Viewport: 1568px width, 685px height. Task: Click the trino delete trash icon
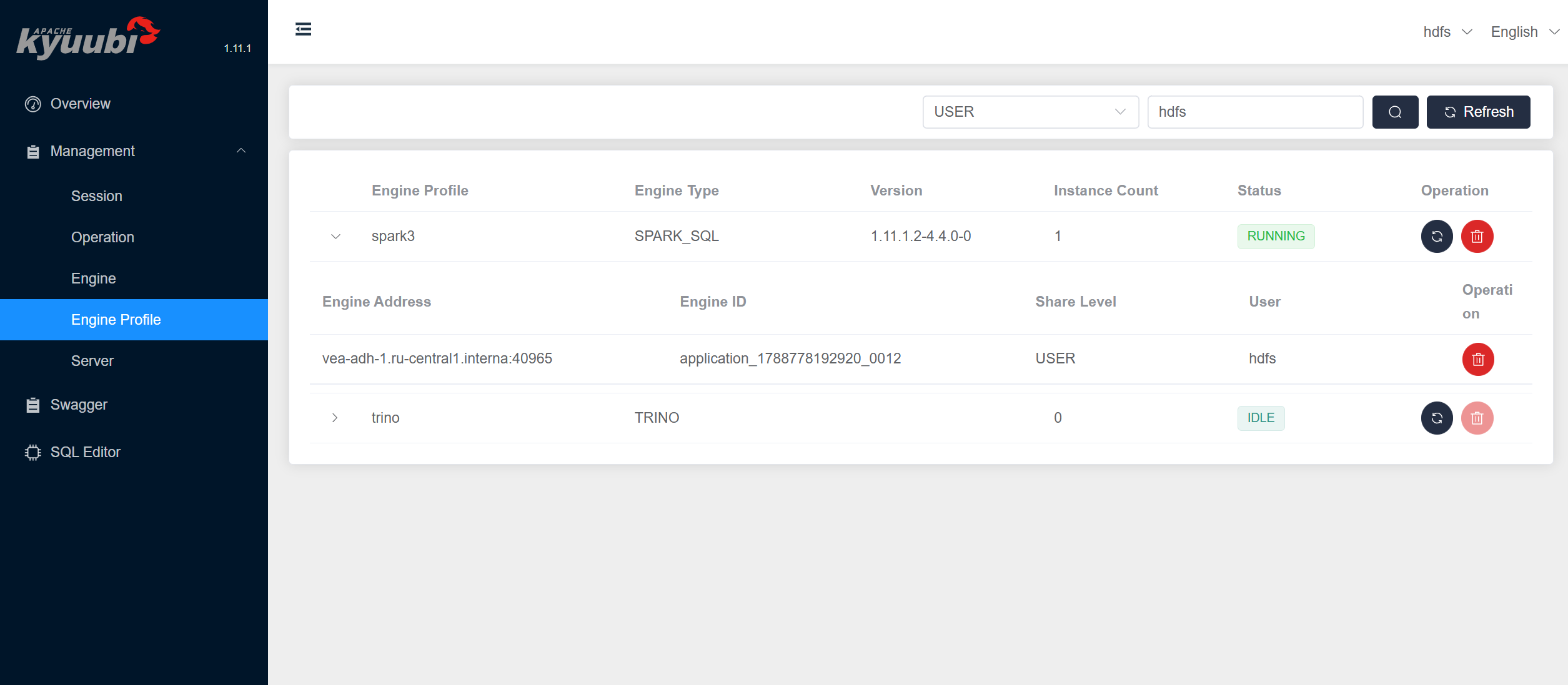click(1477, 418)
